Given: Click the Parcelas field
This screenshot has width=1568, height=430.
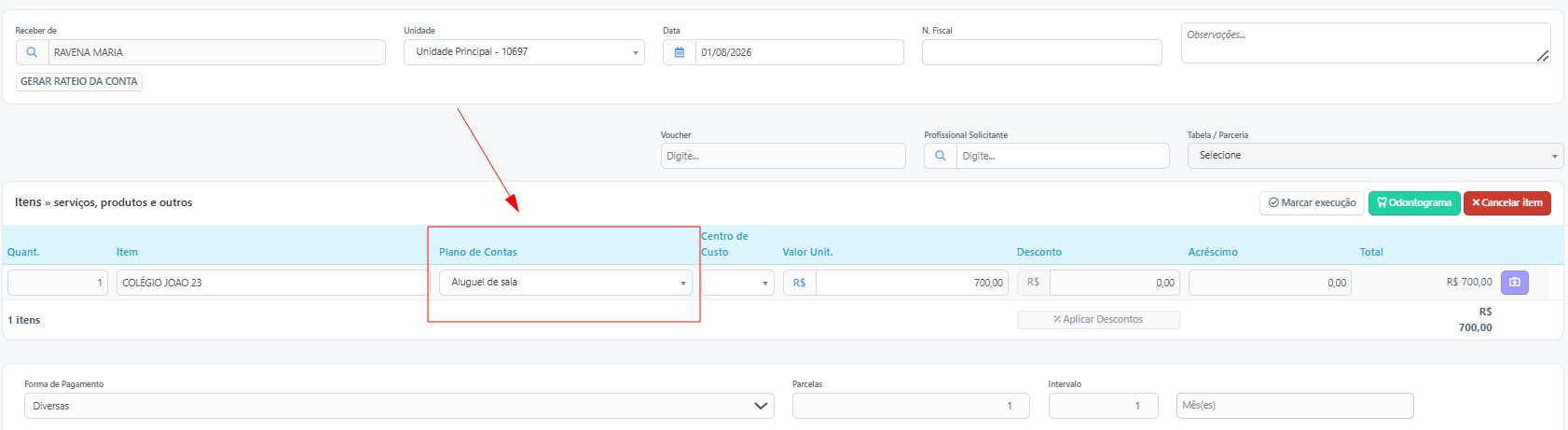Looking at the screenshot, I should pyautogui.click(x=911, y=406).
